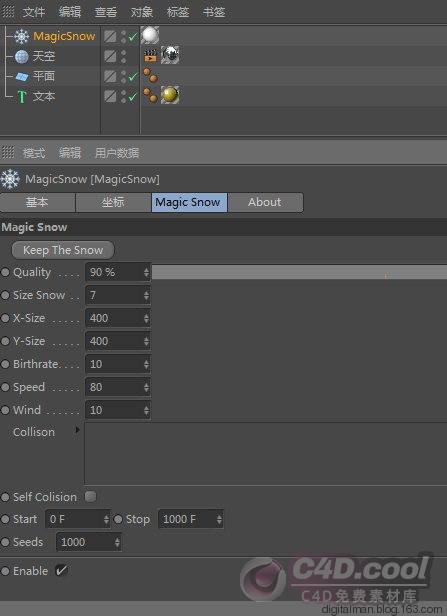Toggle the green enable checkmark of 文本
447x616 pixels.
133,97
